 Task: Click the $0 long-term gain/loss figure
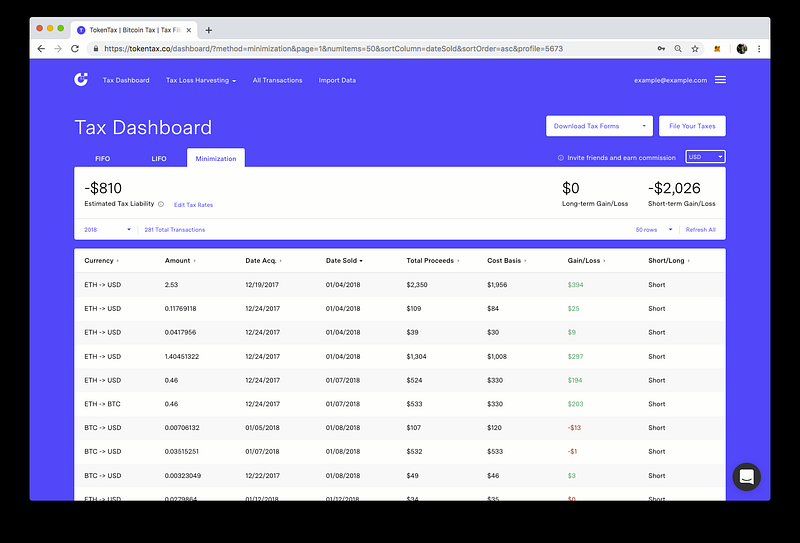(570, 188)
